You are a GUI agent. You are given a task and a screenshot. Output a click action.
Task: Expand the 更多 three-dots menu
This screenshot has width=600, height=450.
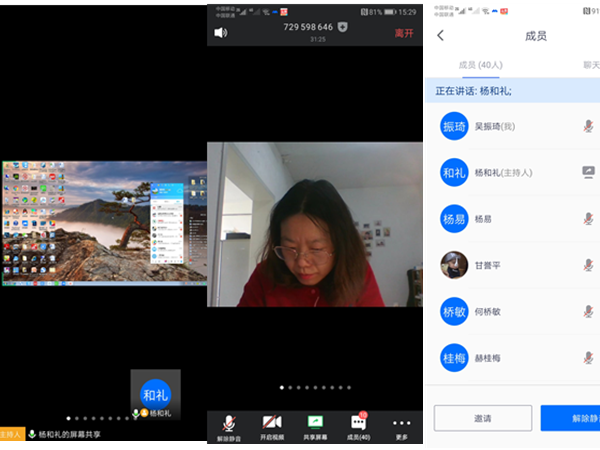click(x=401, y=427)
